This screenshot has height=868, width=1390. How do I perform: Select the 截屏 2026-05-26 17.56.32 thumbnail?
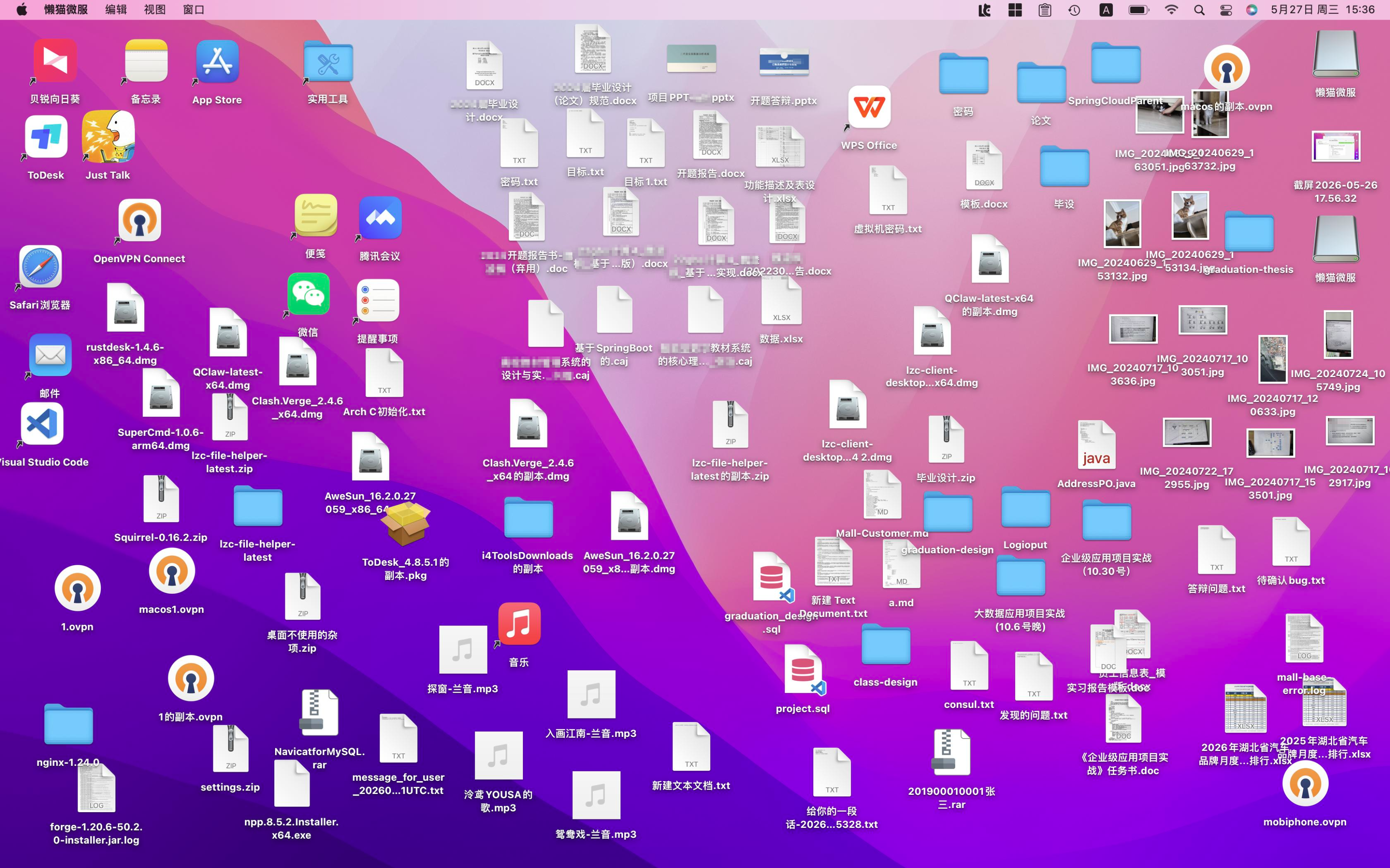coord(1336,147)
